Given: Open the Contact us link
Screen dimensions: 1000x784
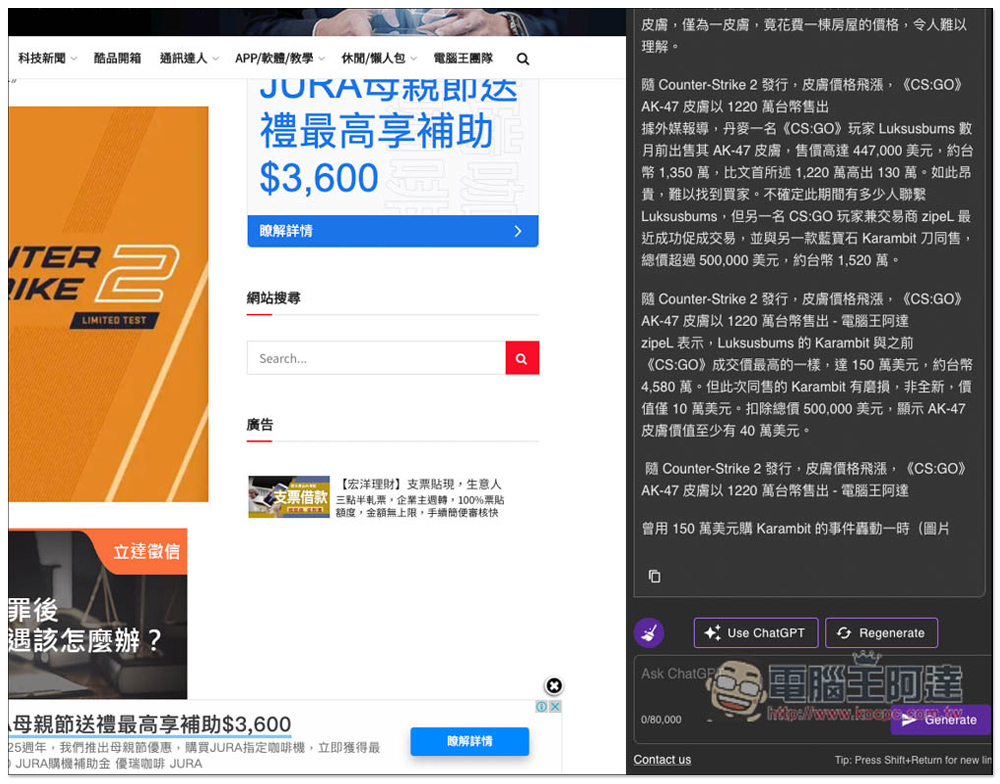Looking at the screenshot, I should pos(662,760).
